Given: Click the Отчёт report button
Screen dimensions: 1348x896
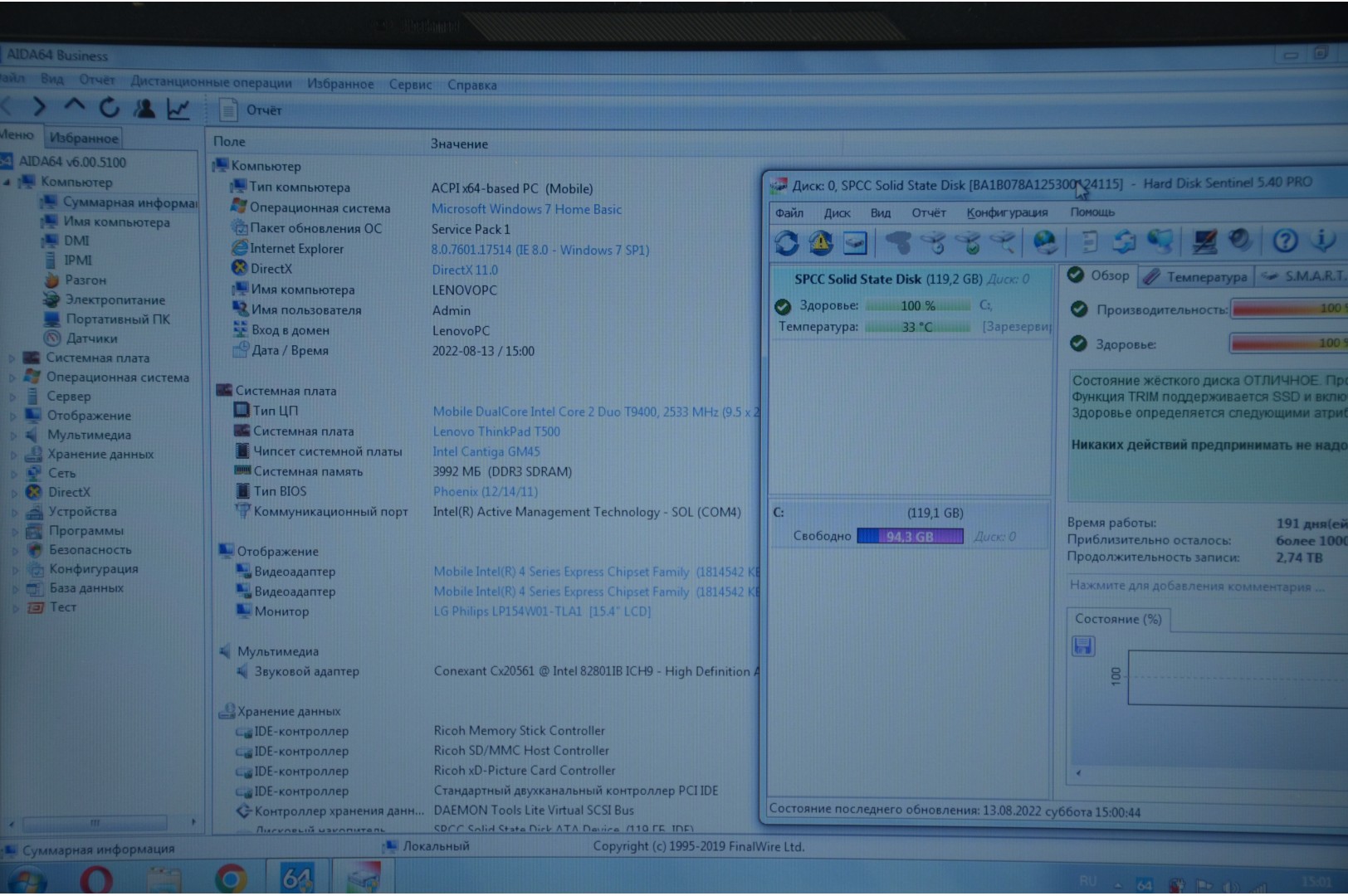Looking at the screenshot, I should (252, 110).
